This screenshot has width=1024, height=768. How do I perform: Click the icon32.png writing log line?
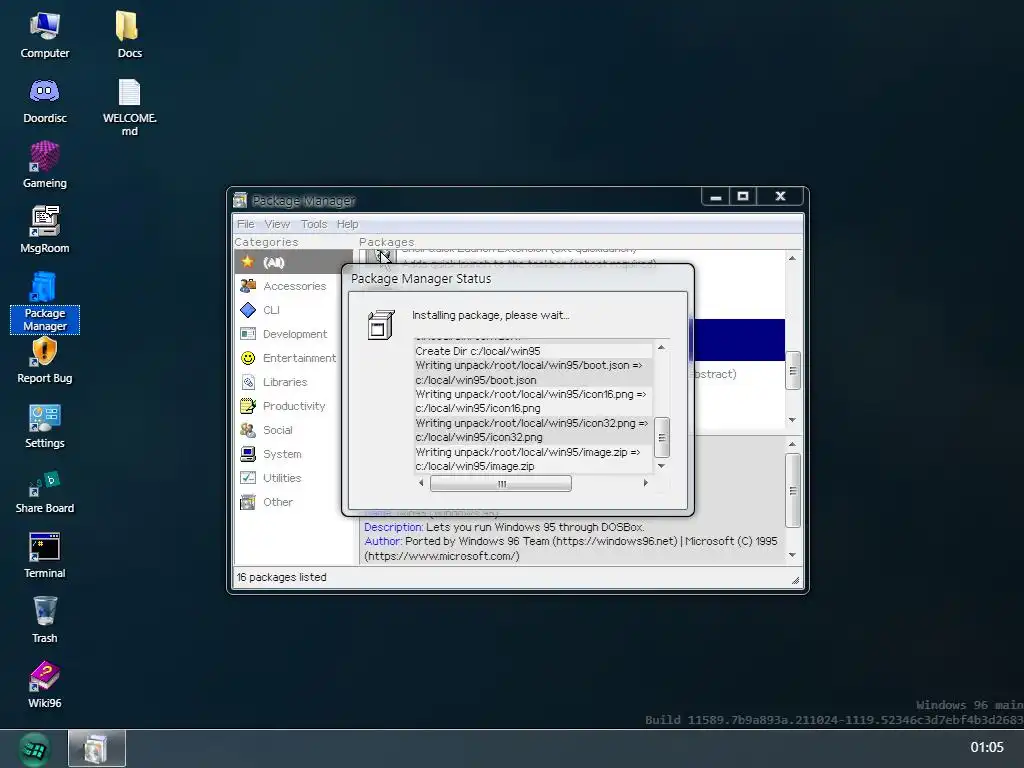coord(533,430)
